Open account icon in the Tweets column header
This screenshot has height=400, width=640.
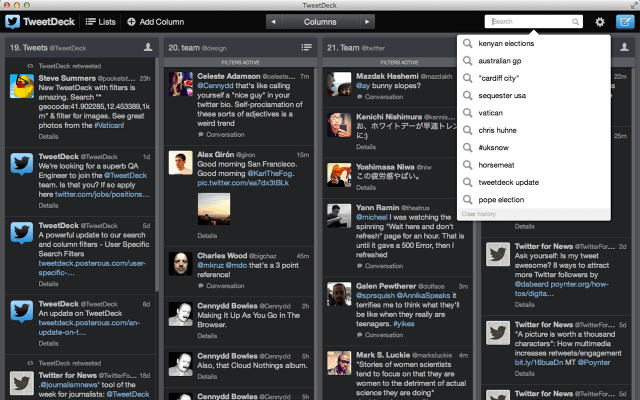[x=147, y=47]
